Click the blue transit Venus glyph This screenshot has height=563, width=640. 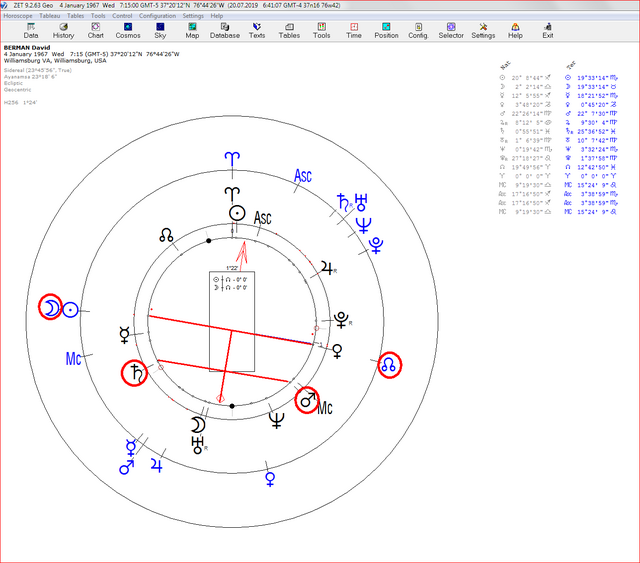tap(270, 479)
